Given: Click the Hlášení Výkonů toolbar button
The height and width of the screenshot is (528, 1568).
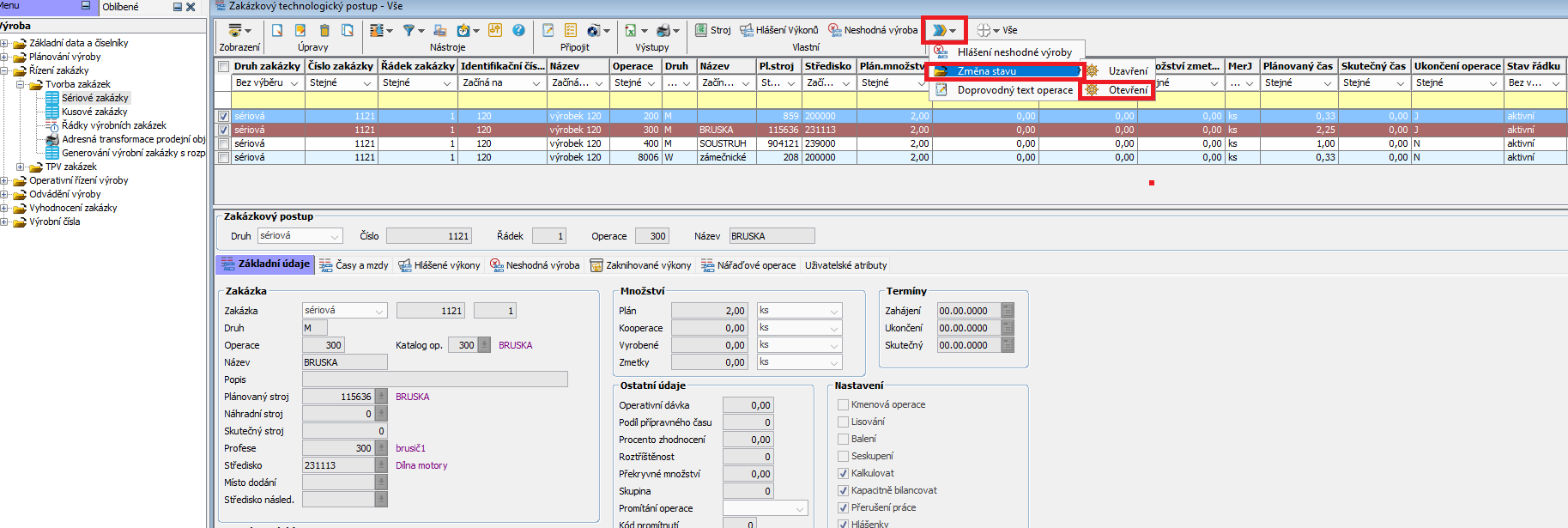Looking at the screenshot, I should pyautogui.click(x=779, y=30).
